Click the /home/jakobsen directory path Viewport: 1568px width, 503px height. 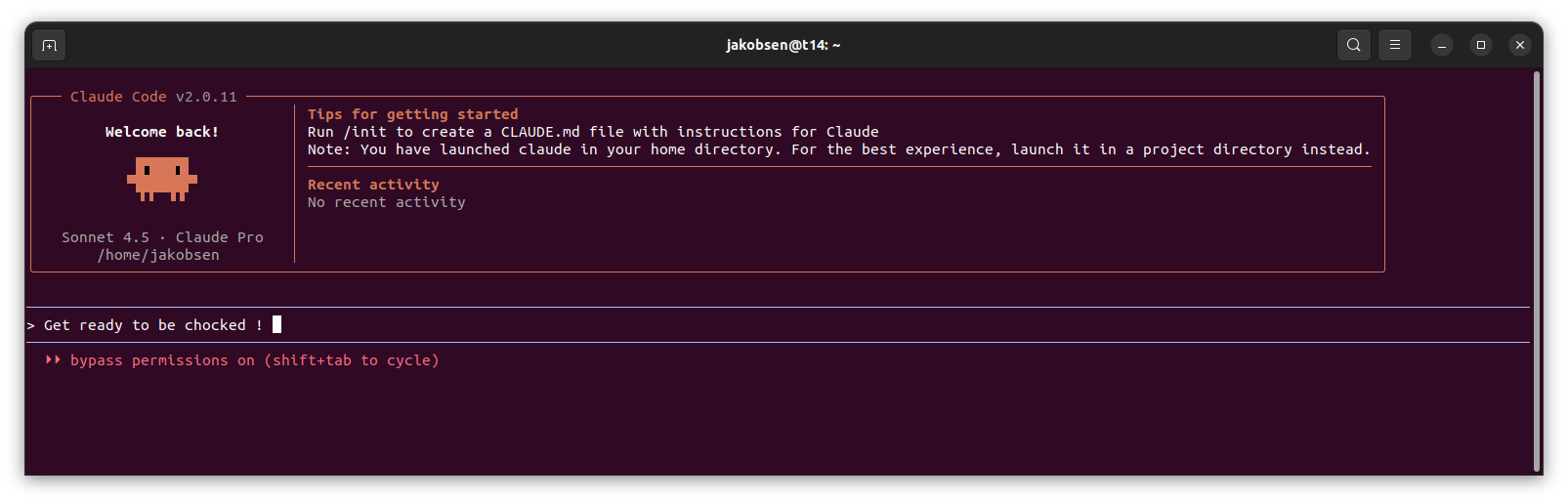158,255
